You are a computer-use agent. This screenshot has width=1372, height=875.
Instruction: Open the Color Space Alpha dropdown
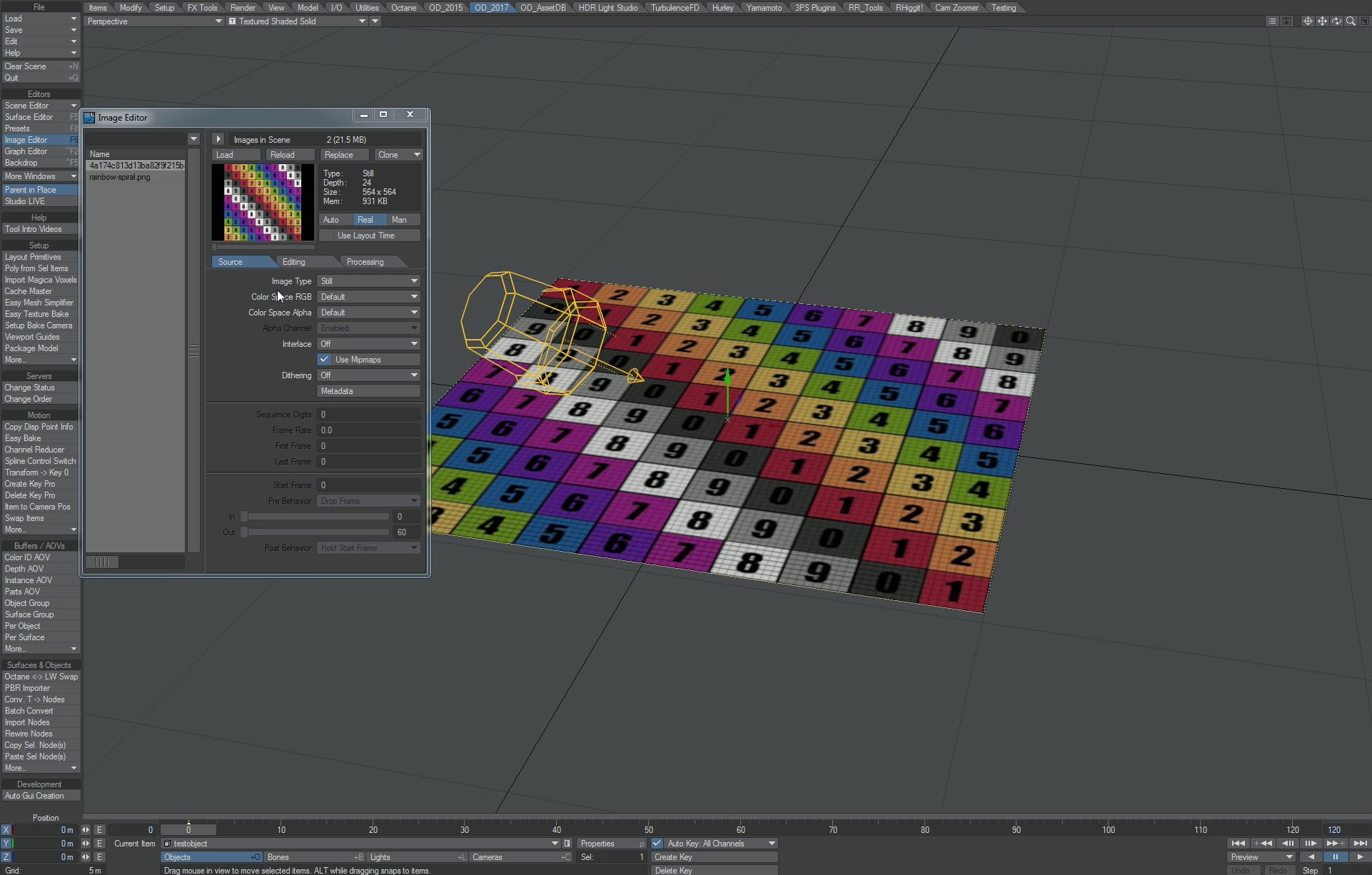[368, 313]
